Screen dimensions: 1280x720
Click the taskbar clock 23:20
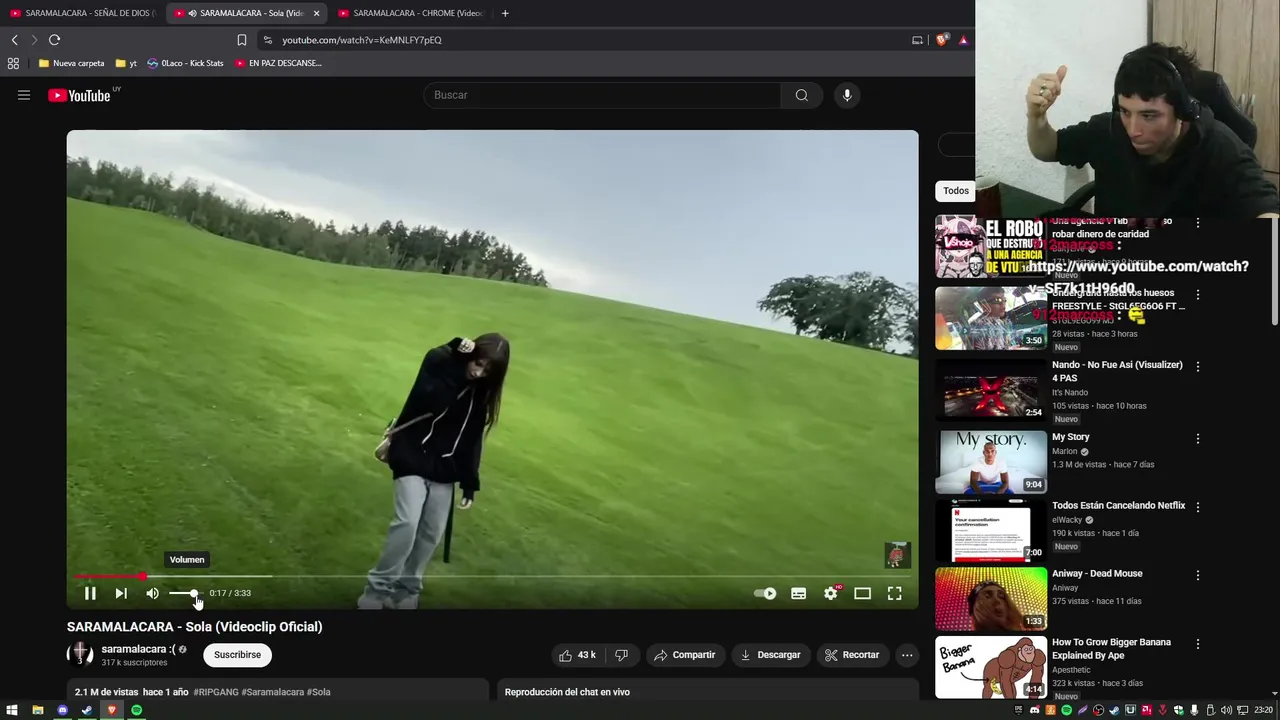[x=1263, y=710]
